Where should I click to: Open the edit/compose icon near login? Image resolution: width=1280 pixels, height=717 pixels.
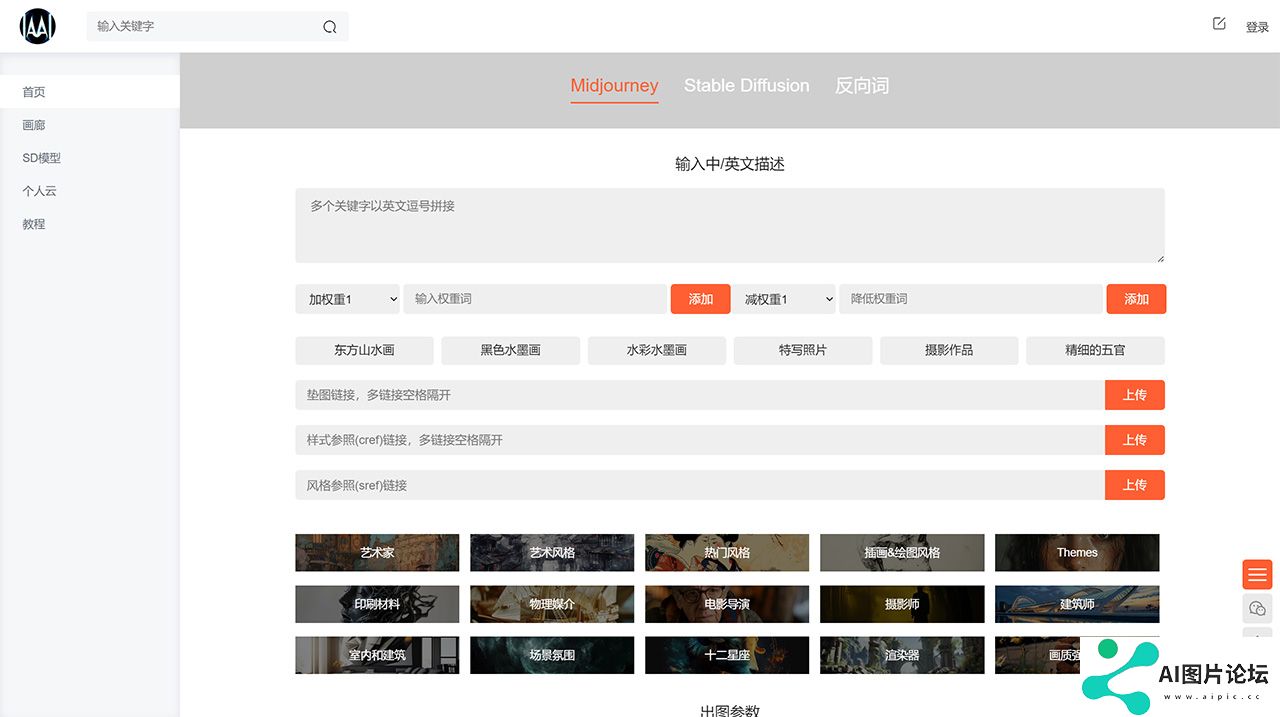(x=1219, y=23)
